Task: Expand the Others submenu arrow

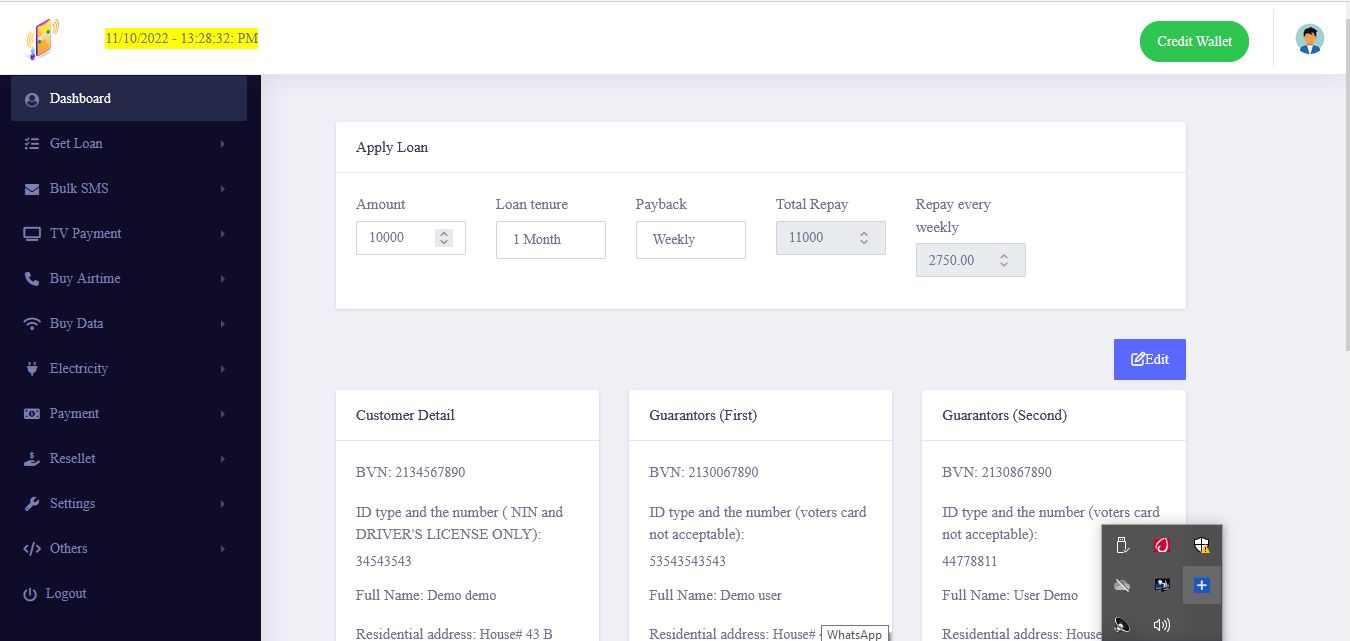Action: pos(222,549)
